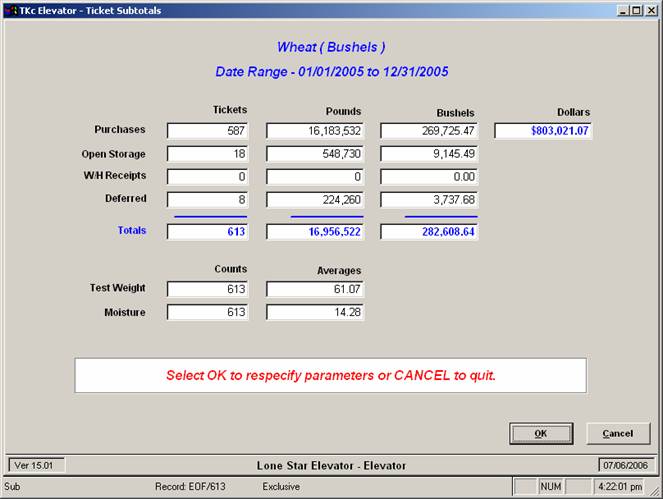This screenshot has width=663, height=499.
Task: Select the Dollars field showing $803,021.07
Action: tap(543, 130)
